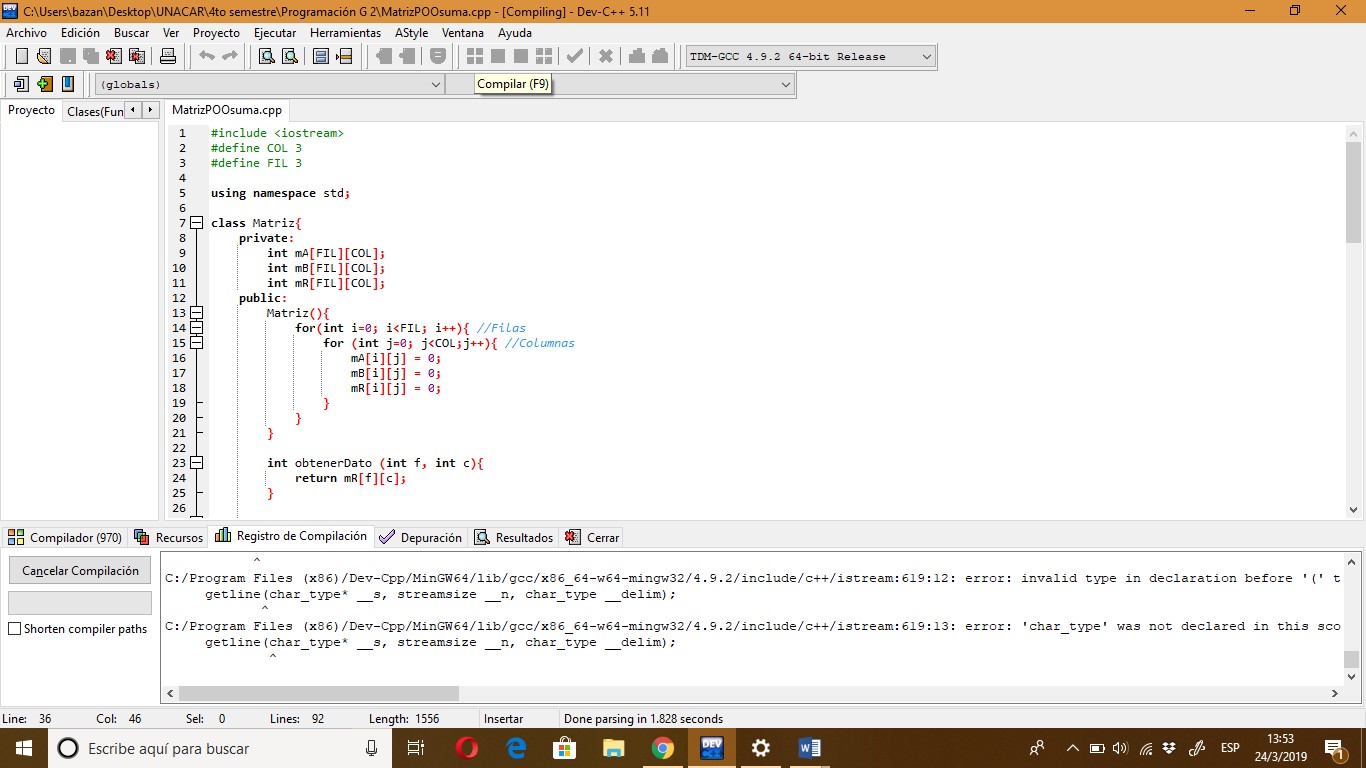Click the Cerrar tab in bottom panel
1366x768 pixels.
[x=593, y=537]
